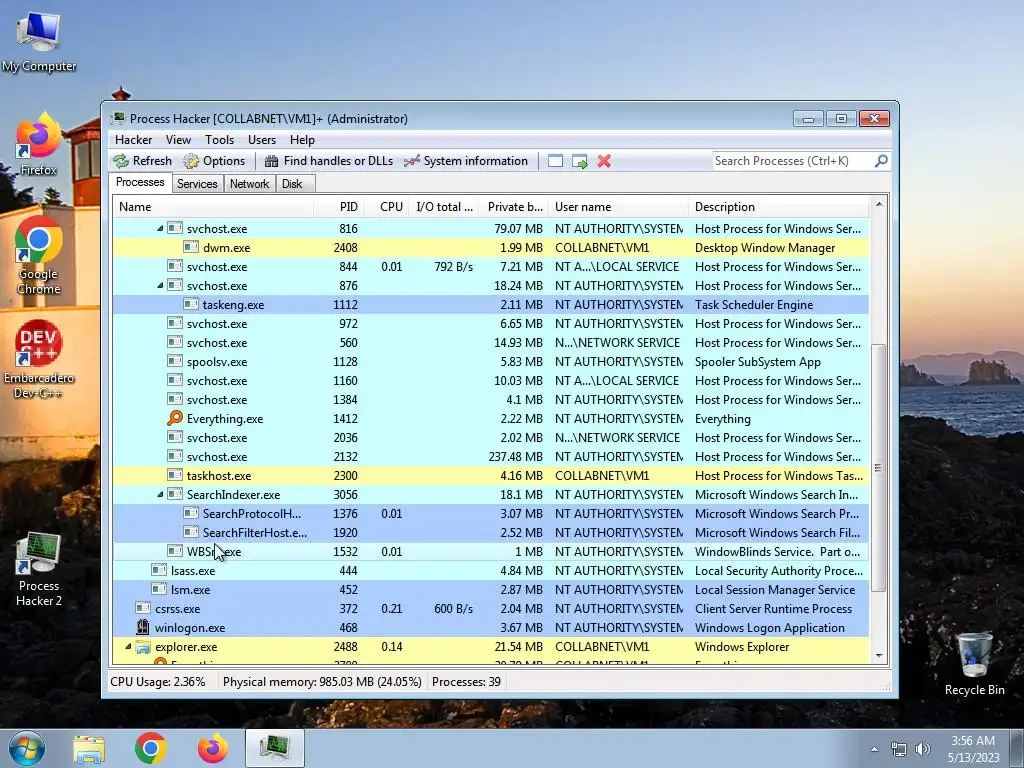Image resolution: width=1024 pixels, height=768 pixels.
Task: Click the spoolsv.exe process icon
Action: click(174, 361)
